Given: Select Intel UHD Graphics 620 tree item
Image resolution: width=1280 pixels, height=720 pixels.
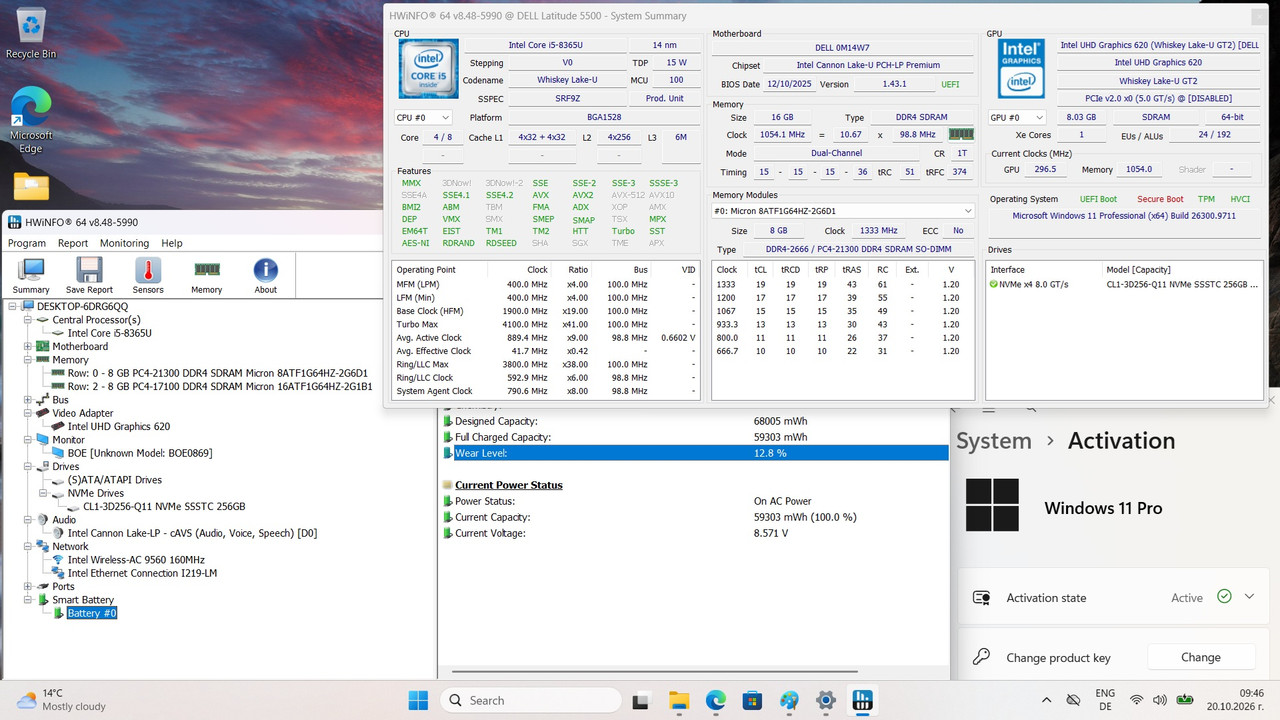Looking at the screenshot, I should tap(119, 427).
